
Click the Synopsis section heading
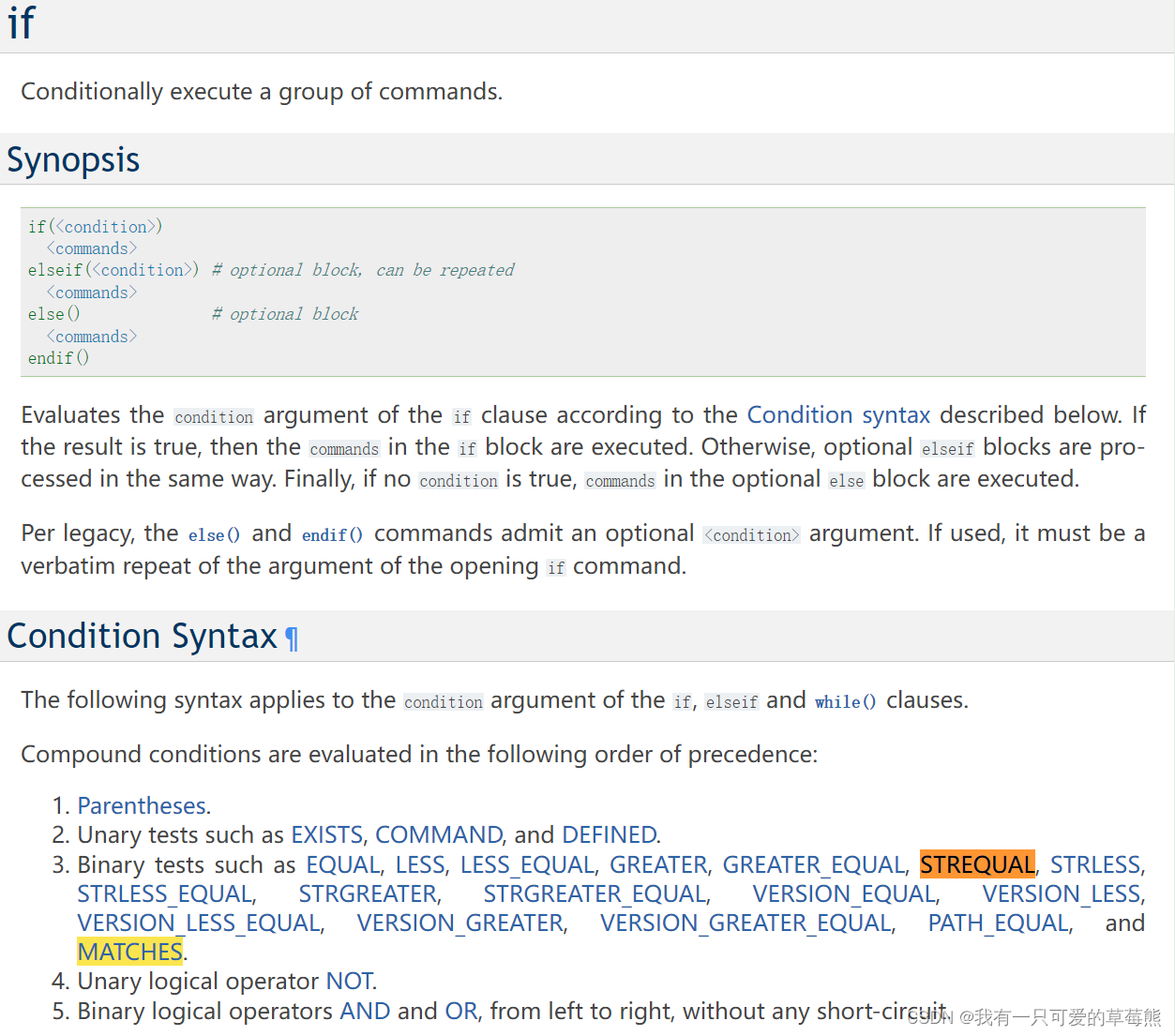tap(73, 159)
